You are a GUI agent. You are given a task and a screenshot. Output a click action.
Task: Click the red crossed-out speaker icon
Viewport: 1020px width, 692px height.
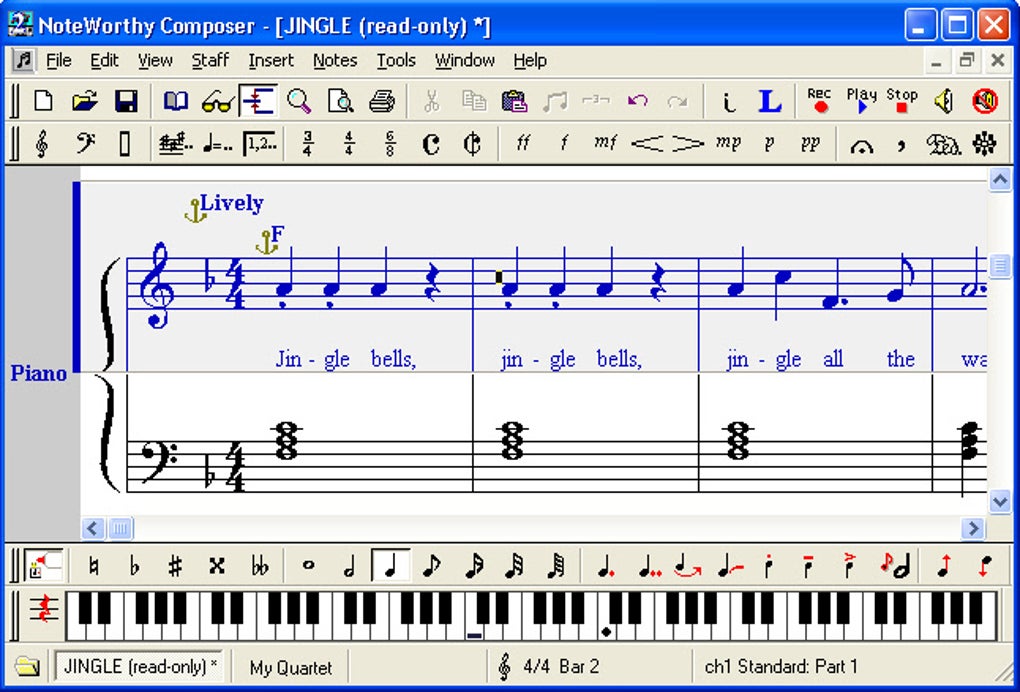985,101
